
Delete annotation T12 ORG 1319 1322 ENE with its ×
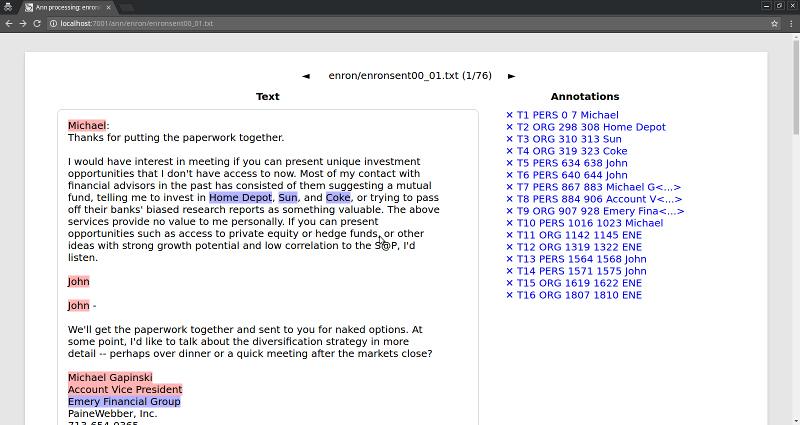click(509, 247)
